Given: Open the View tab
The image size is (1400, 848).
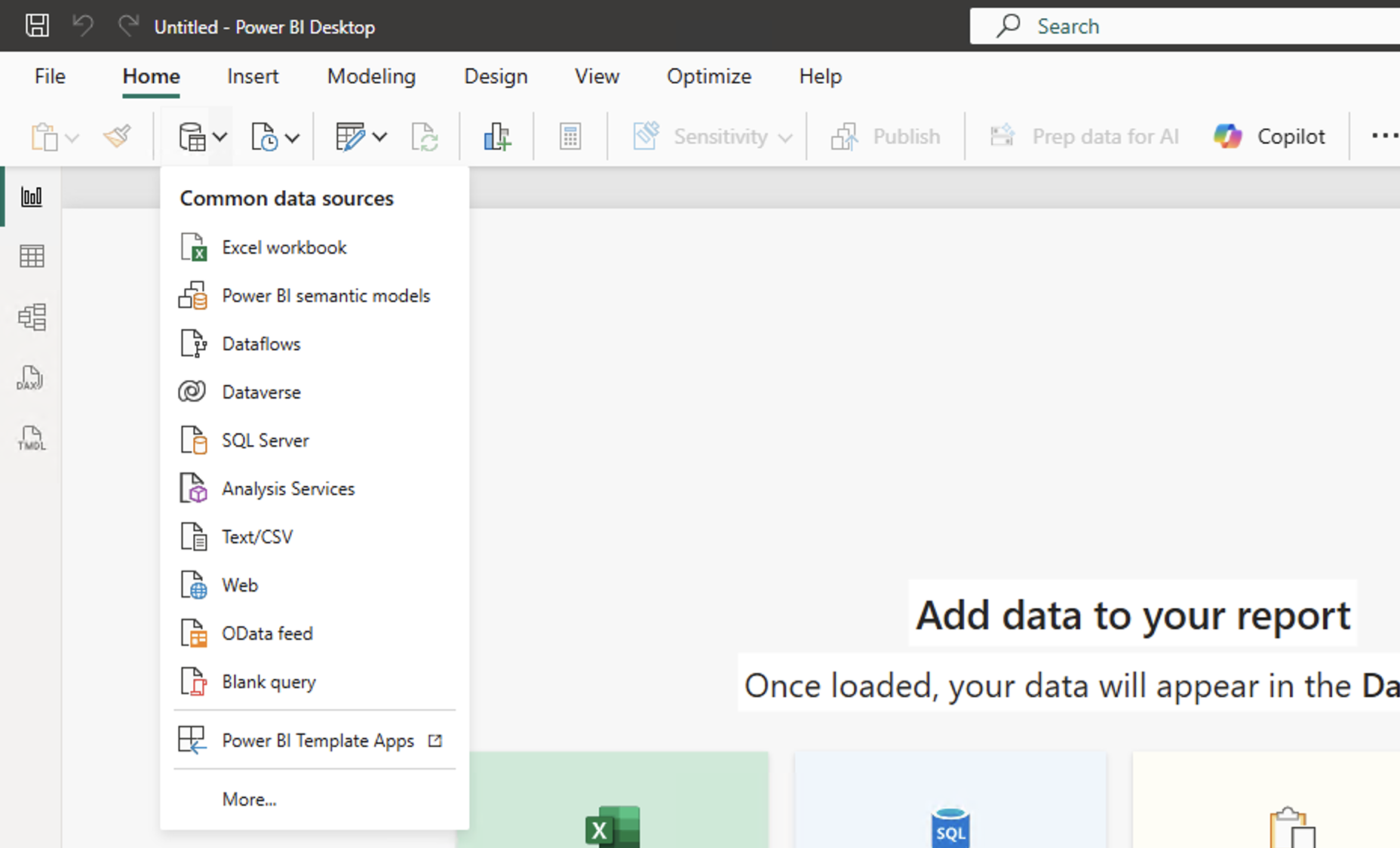Looking at the screenshot, I should tap(597, 76).
